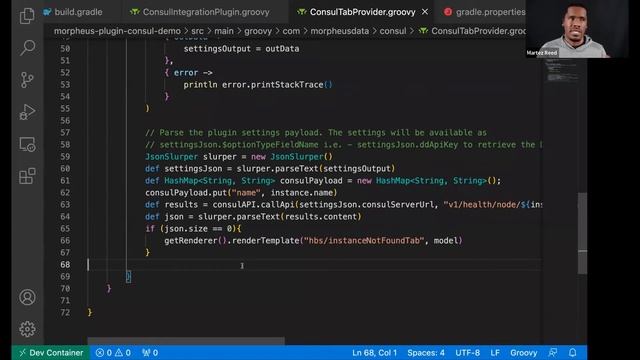Click the Dev Container remote indicator
Viewport: 640px width, 360px height.
[x=51, y=353]
